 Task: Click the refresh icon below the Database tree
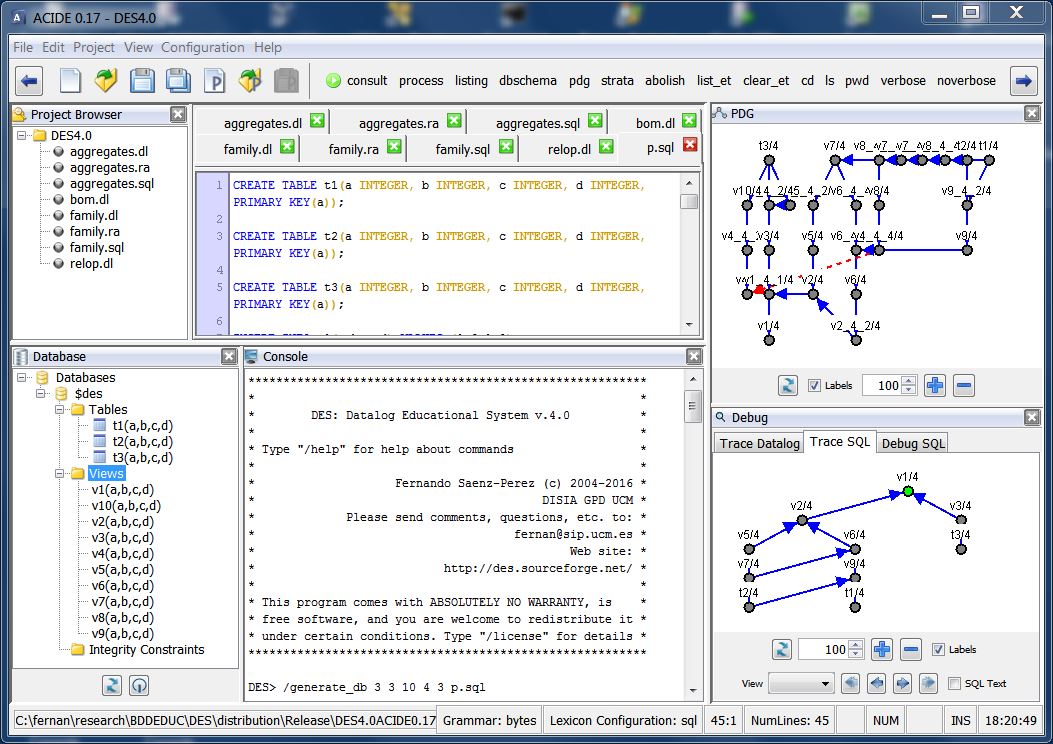111,686
